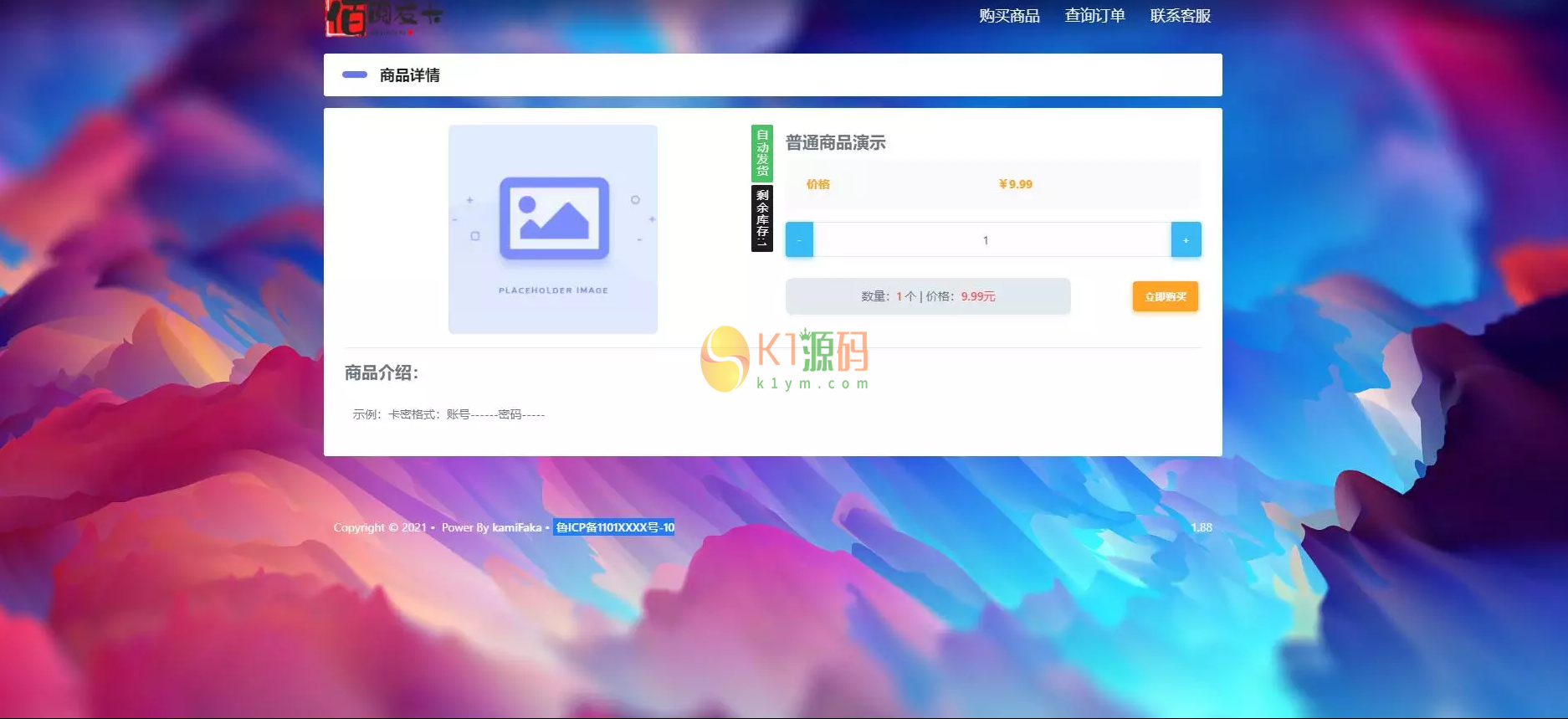Select the 普通商品演示 product title
The image size is (1568, 719).
click(x=835, y=143)
